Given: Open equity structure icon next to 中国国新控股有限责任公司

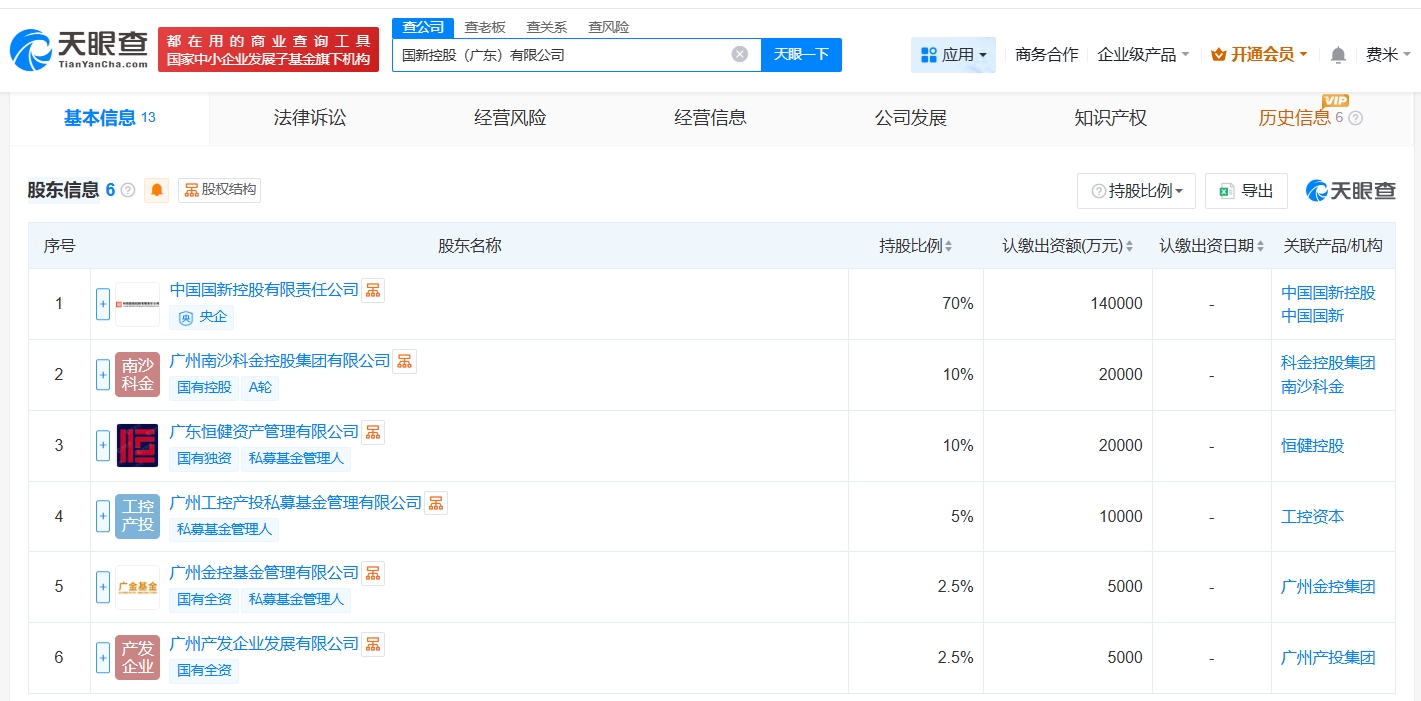Looking at the screenshot, I should click(x=373, y=291).
